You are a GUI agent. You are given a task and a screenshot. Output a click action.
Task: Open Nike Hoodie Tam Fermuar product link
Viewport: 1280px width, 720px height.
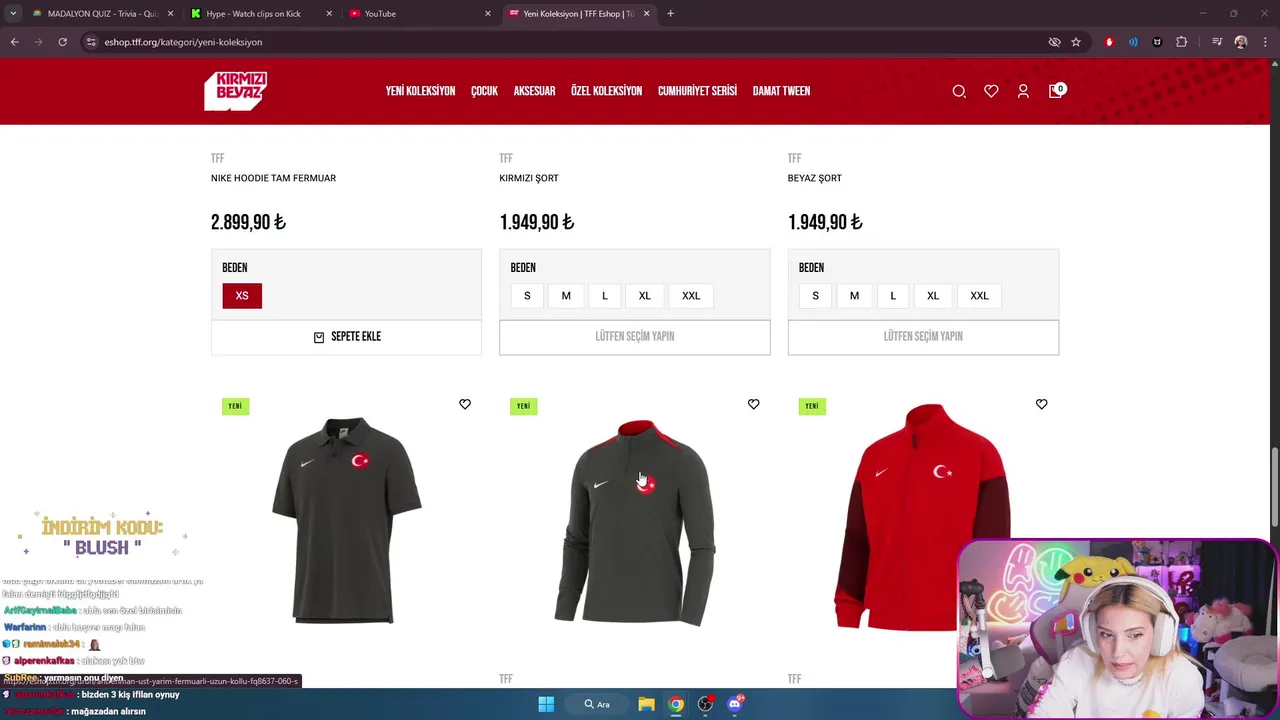pyautogui.click(x=273, y=178)
